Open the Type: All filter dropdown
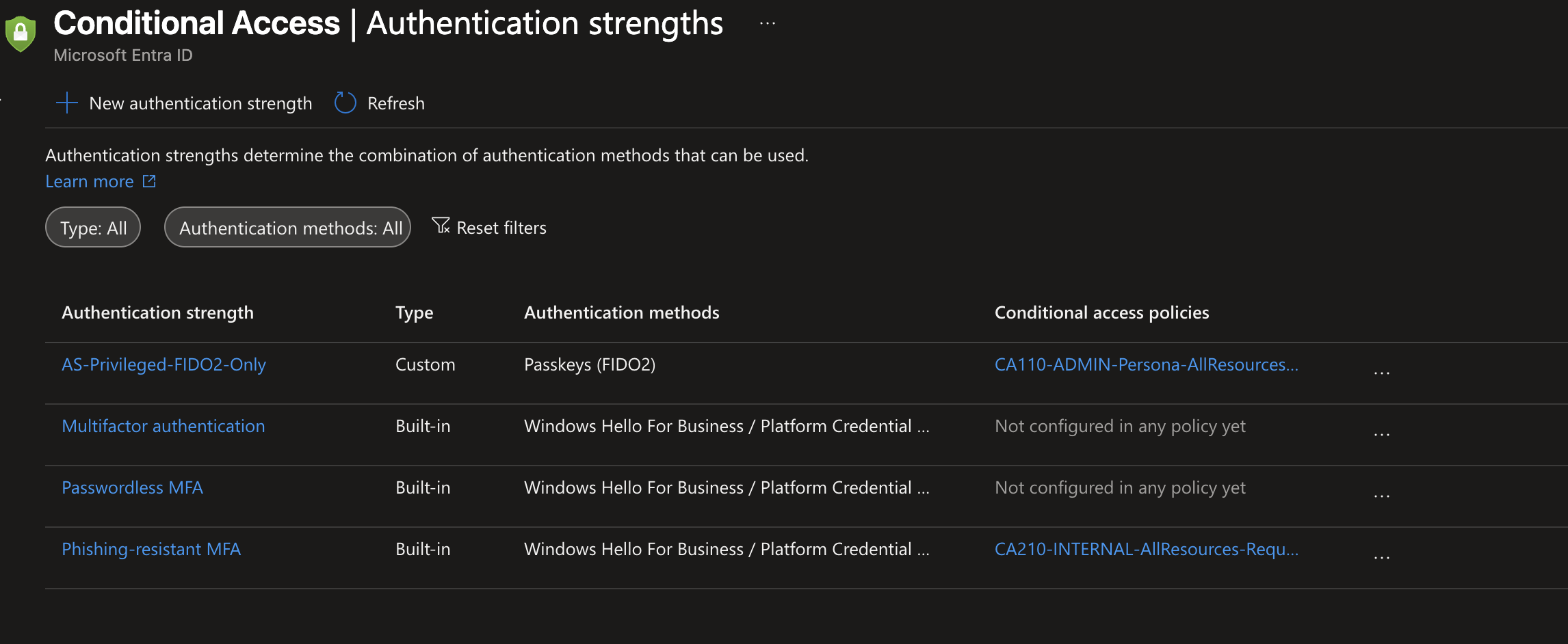Image resolution: width=1568 pixels, height=644 pixels. (93, 227)
